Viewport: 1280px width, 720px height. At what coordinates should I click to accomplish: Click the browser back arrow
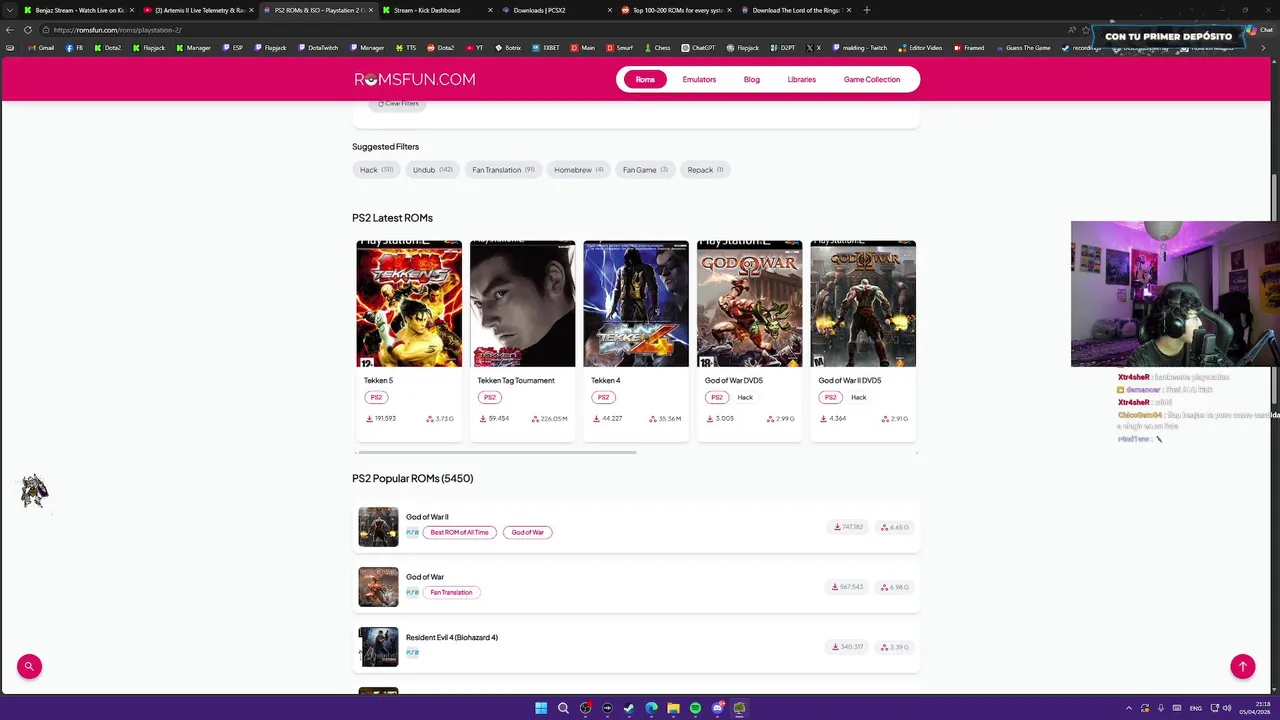tap(10, 30)
